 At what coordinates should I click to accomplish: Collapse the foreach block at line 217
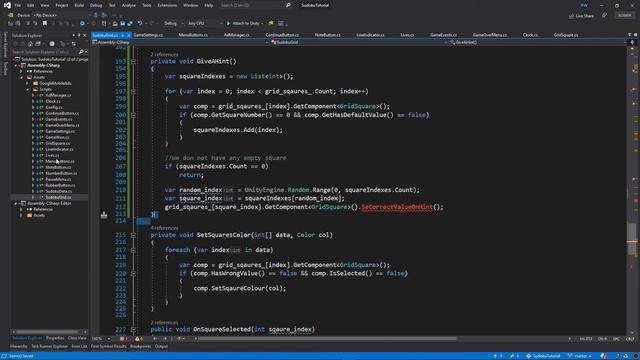coord(133,250)
